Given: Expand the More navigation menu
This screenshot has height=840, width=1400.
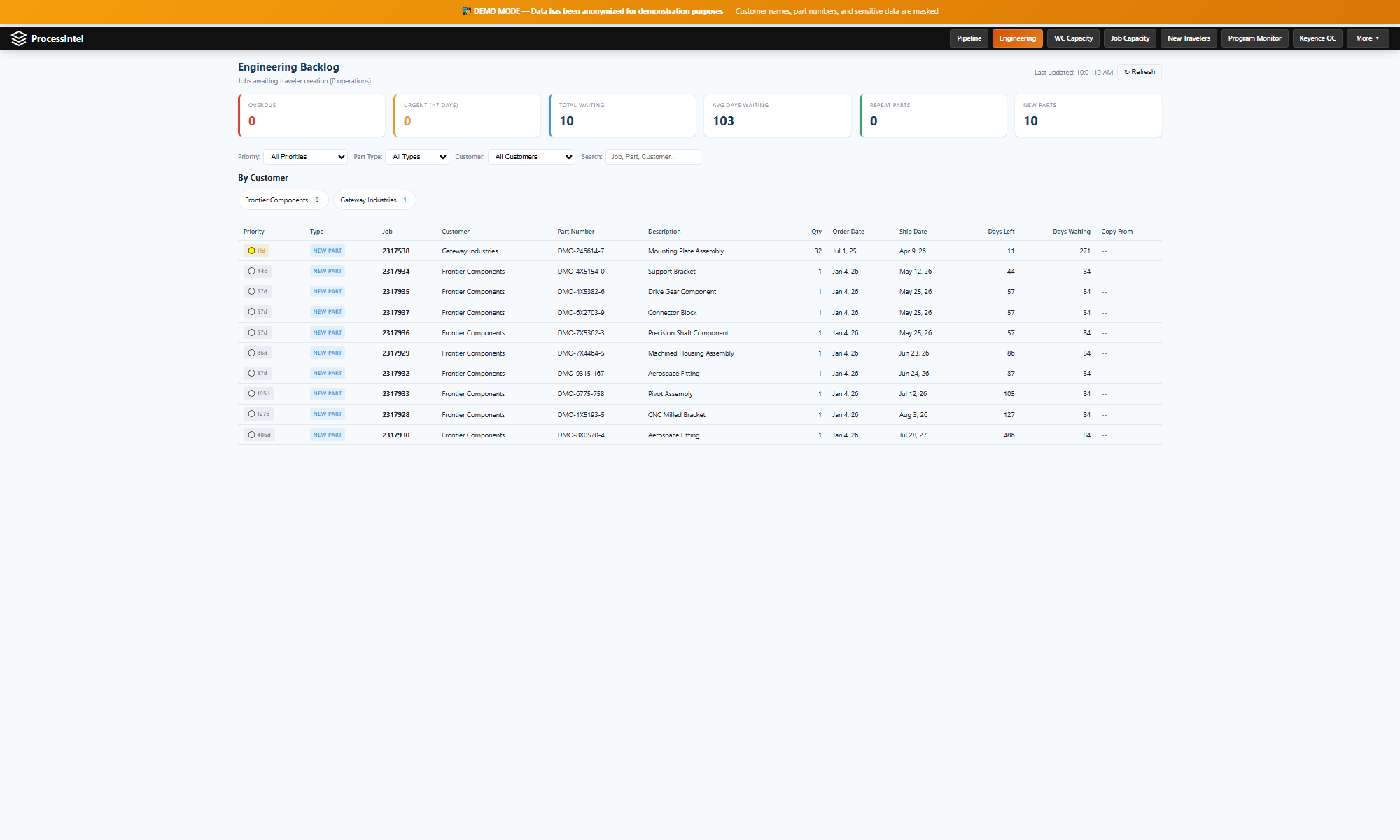Looking at the screenshot, I should click(x=1366, y=38).
